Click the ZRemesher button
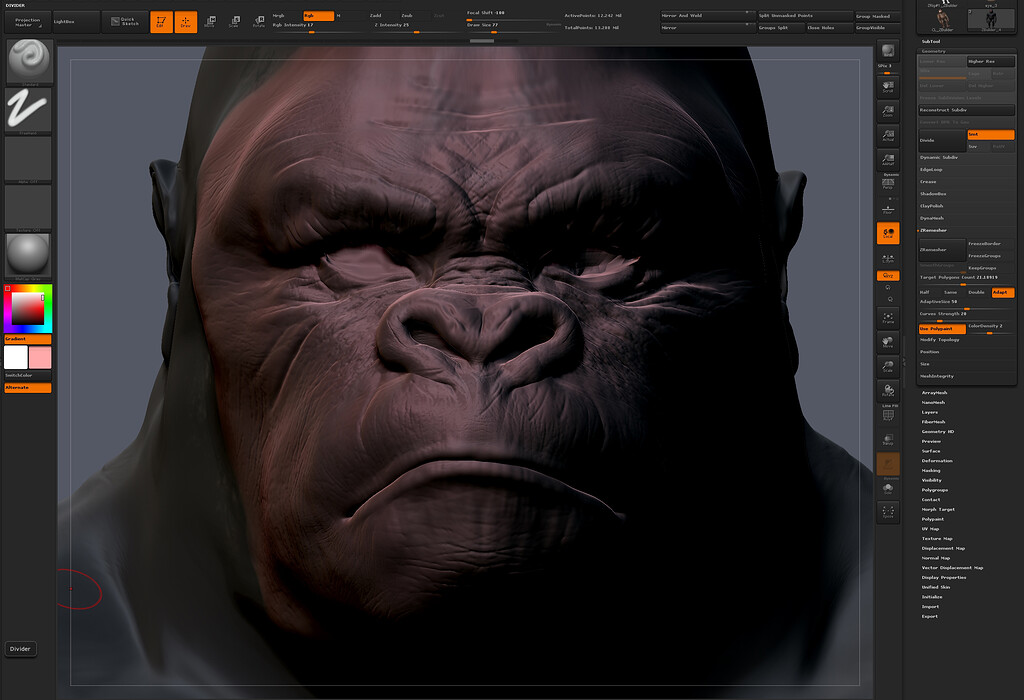The width and height of the screenshot is (1024, 700). (943, 250)
